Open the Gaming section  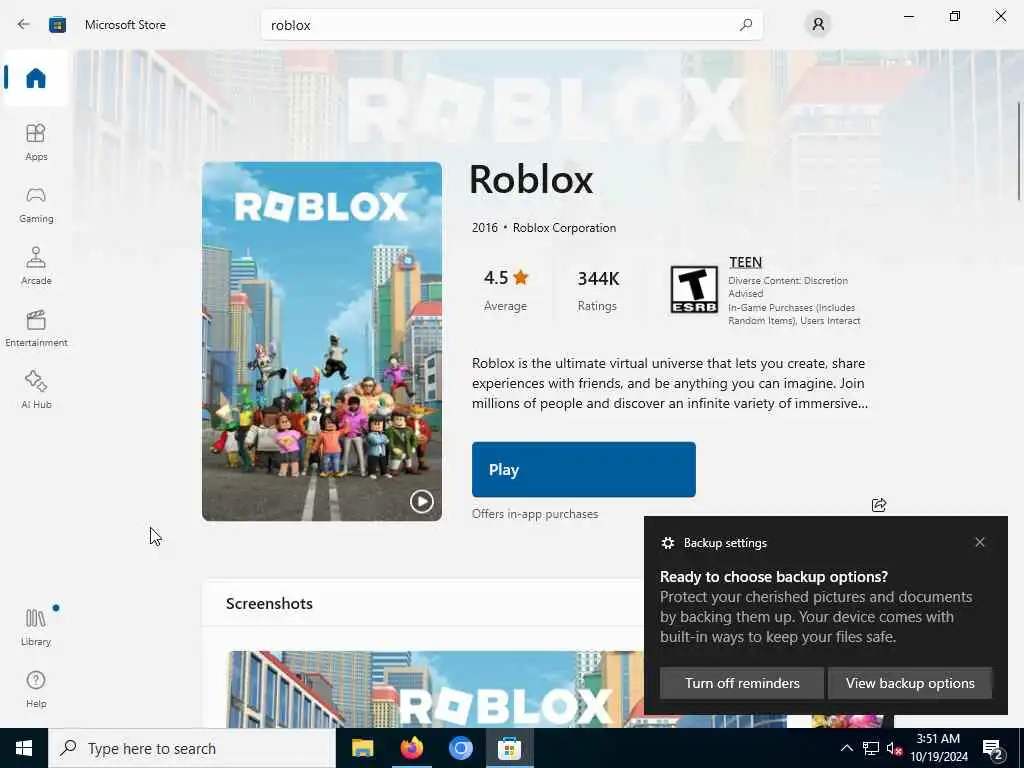pos(36,204)
